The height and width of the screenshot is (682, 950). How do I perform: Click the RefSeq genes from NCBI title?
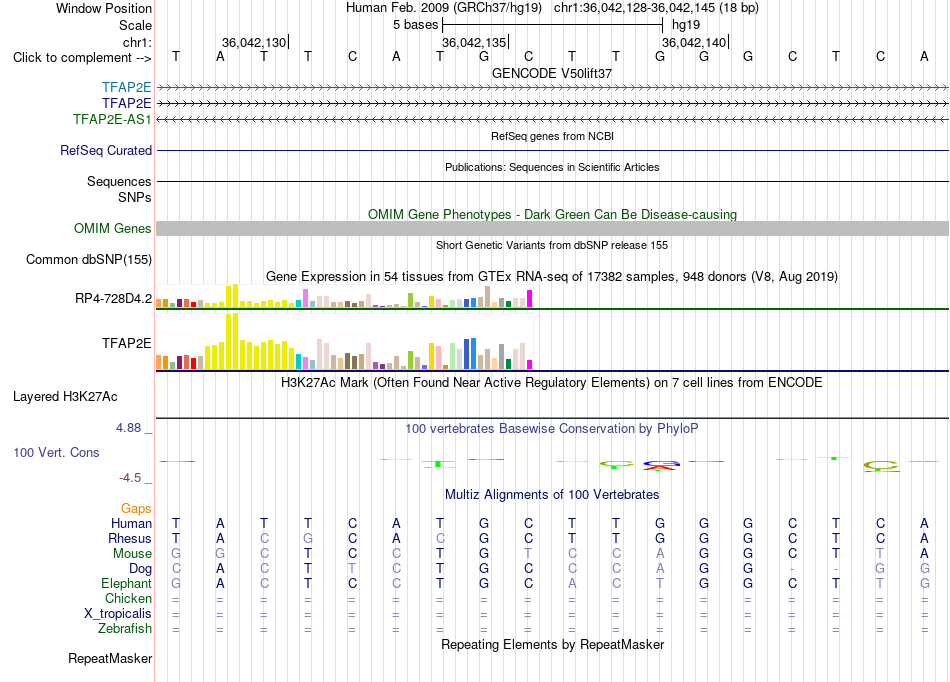(x=552, y=136)
